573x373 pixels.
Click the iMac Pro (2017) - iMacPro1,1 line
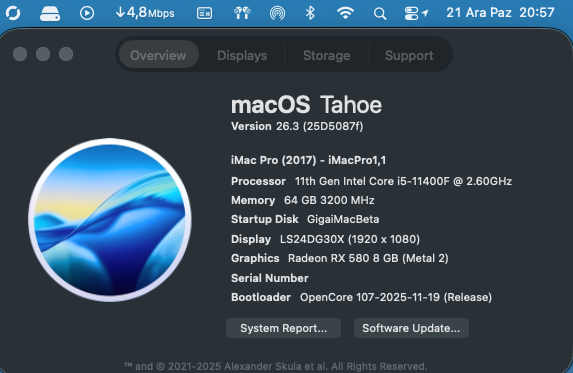point(308,160)
